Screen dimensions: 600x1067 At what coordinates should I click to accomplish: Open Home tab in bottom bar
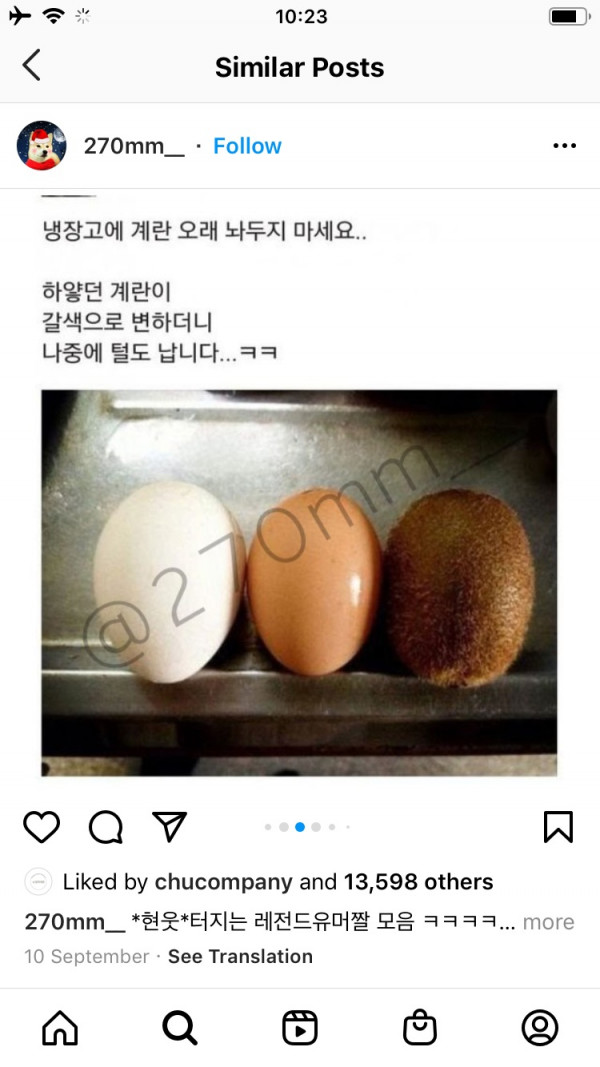pyautogui.click(x=60, y=1028)
